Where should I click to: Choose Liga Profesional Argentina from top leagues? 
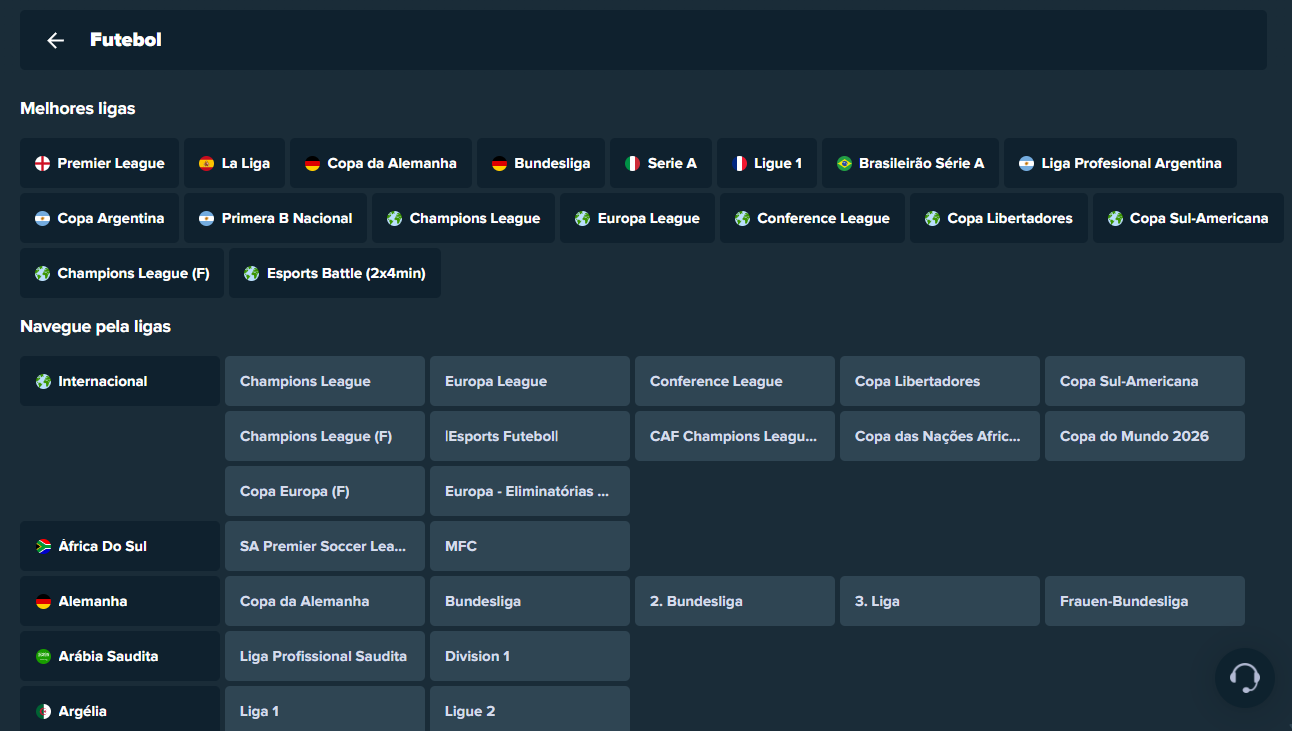point(1120,163)
